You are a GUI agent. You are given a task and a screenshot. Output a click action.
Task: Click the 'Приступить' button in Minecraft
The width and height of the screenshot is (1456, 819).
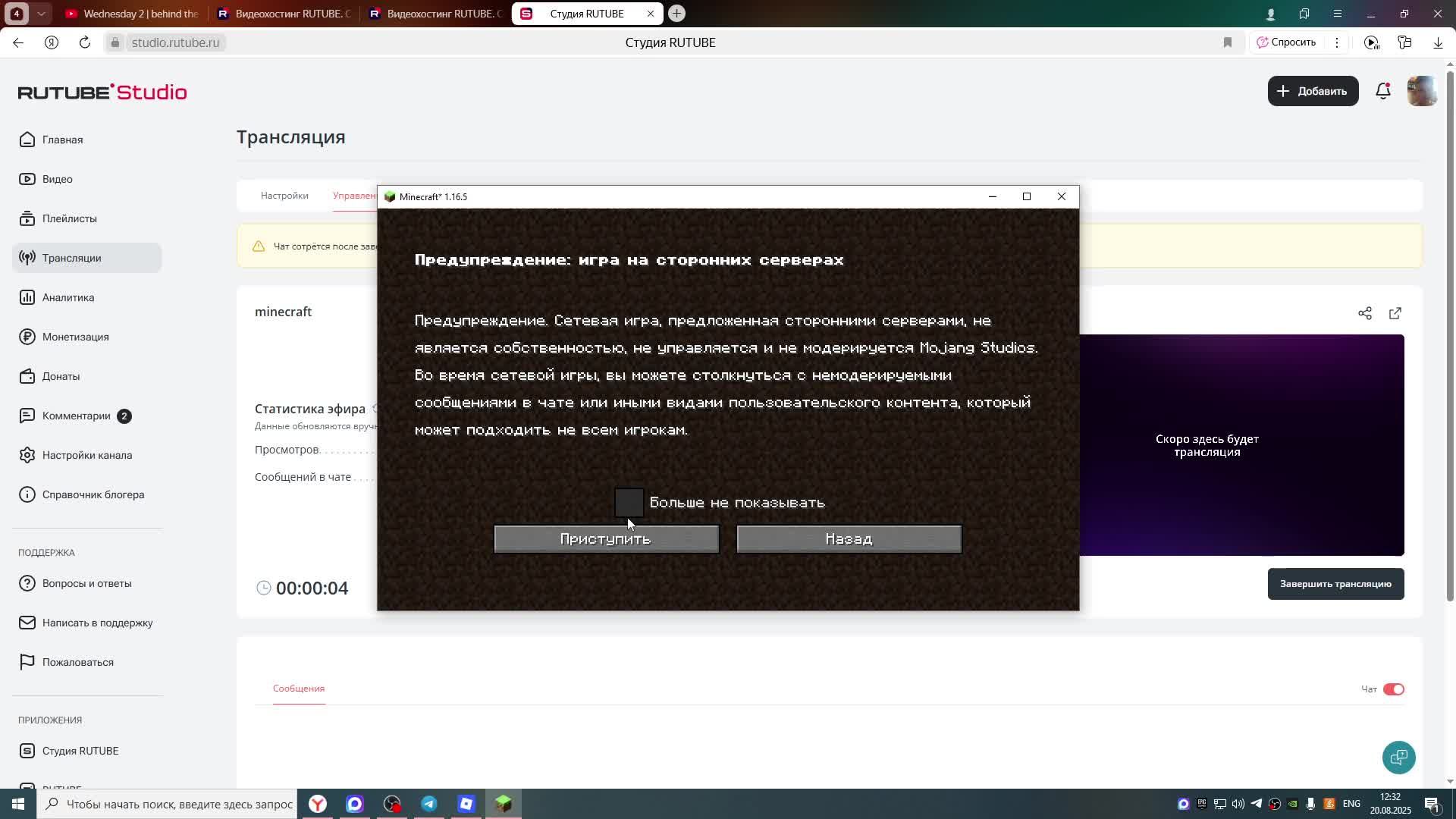tap(606, 539)
